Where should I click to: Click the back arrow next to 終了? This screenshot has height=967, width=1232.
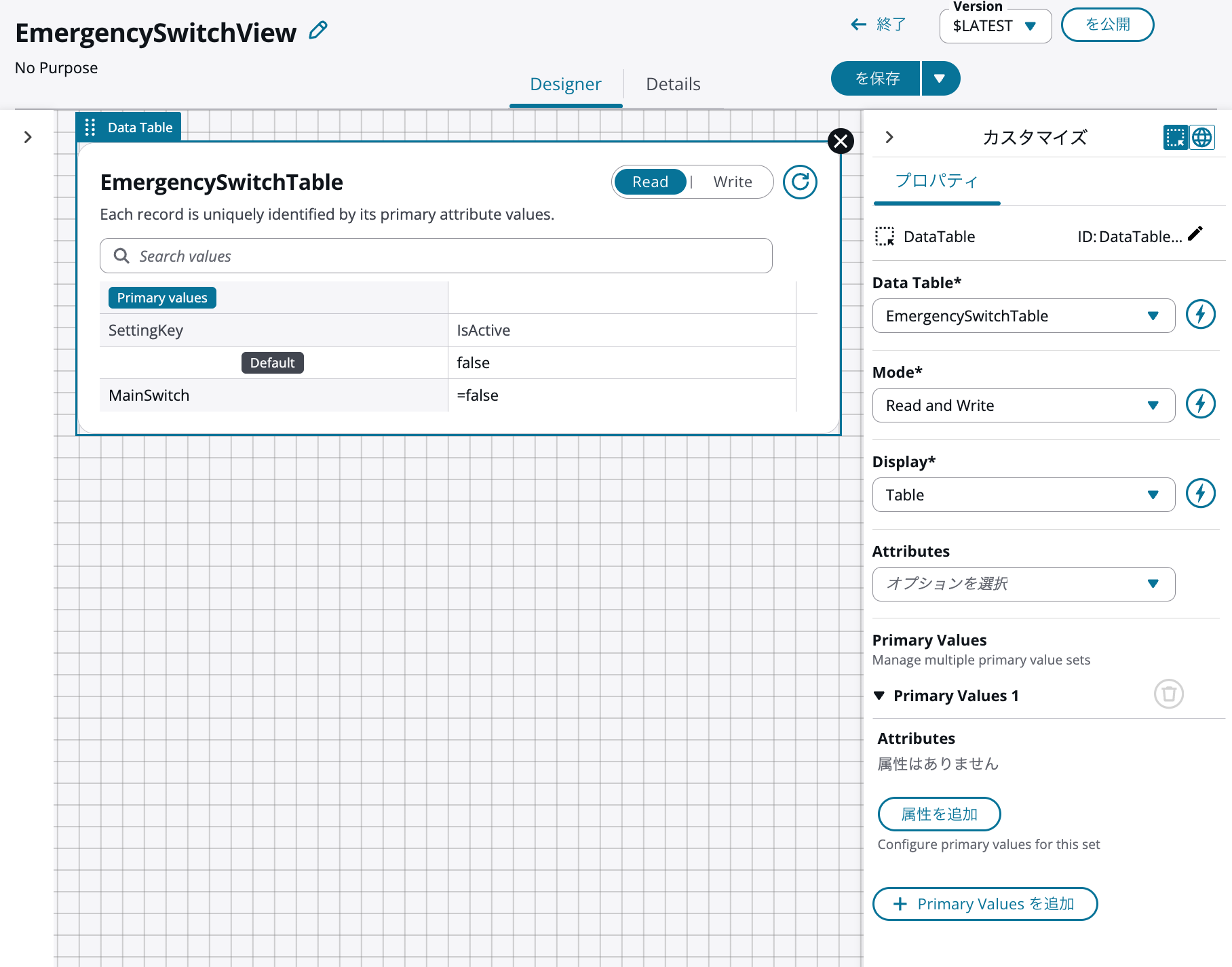pos(859,25)
